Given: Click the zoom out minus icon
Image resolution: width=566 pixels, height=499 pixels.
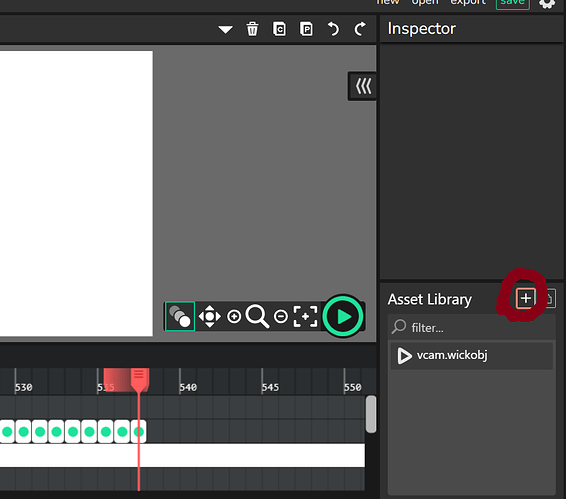Looking at the screenshot, I should pos(281,317).
